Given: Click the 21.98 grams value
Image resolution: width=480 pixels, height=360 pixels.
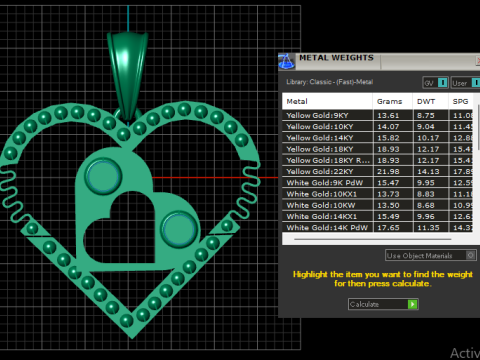Looking at the screenshot, I should pyautogui.click(x=388, y=172).
